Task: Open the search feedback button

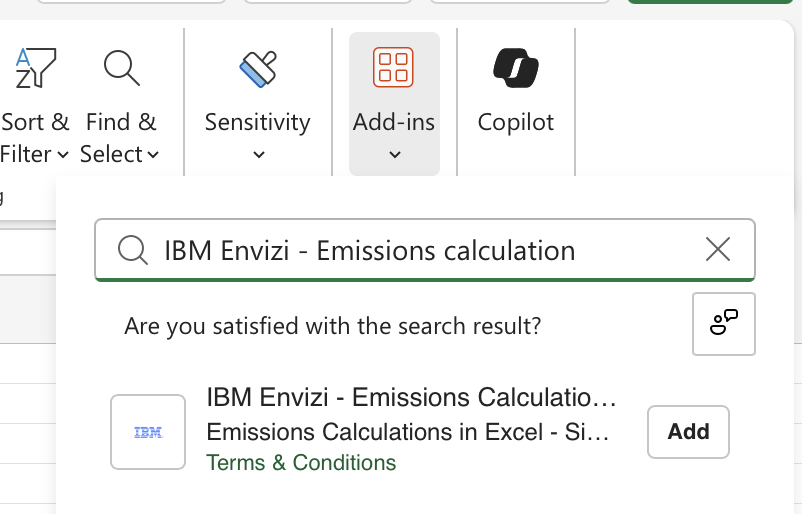Action: coord(723,323)
